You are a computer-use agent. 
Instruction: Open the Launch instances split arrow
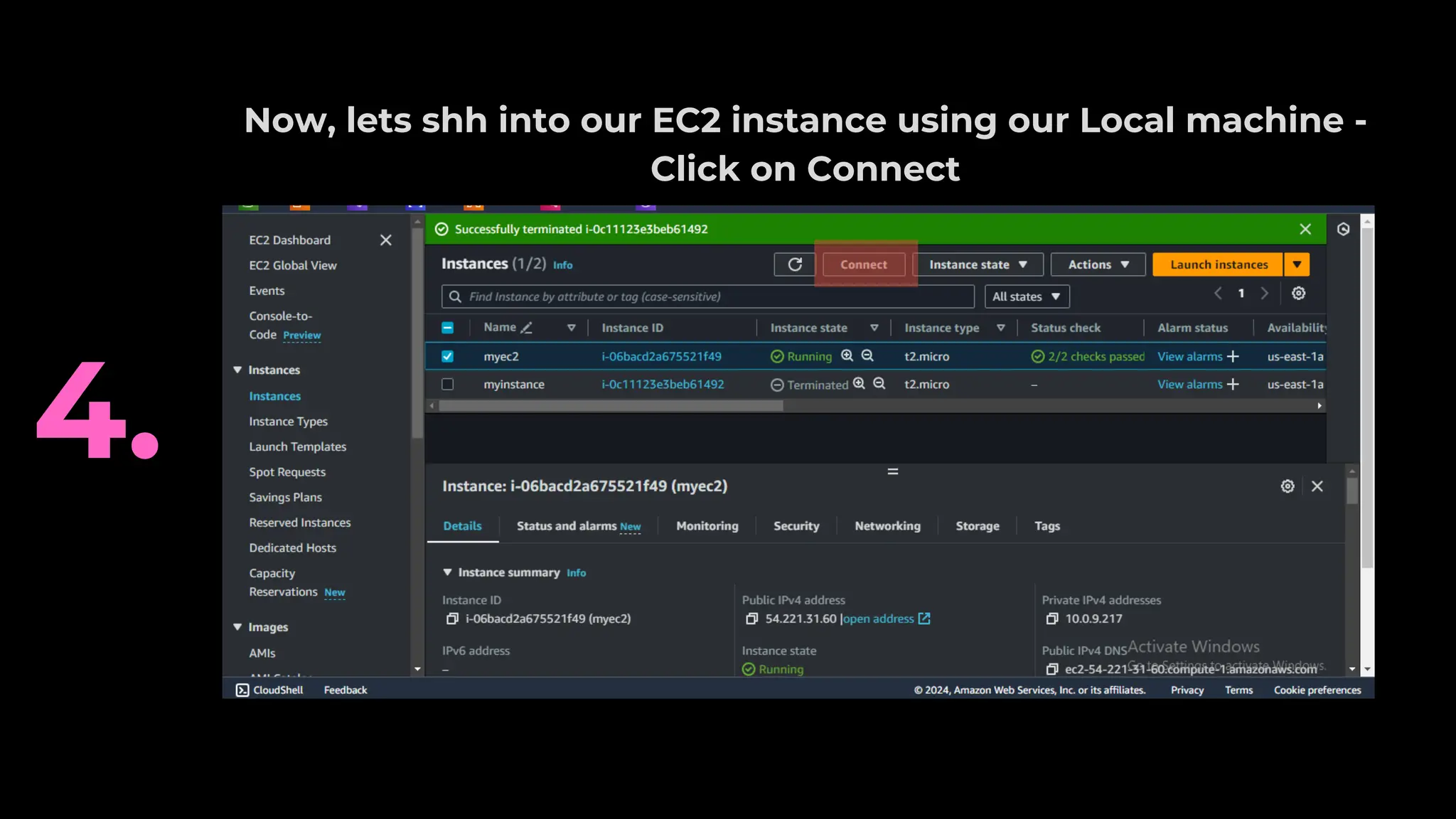coord(1297,264)
